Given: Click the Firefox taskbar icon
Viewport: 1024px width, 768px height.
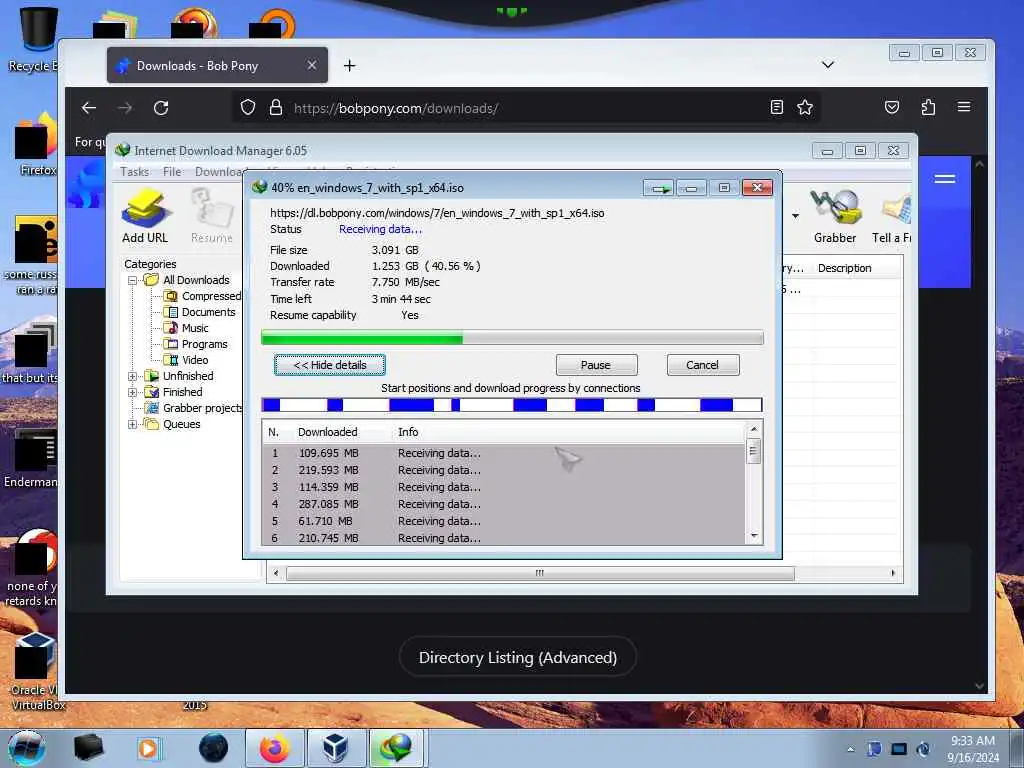Looking at the screenshot, I should 275,748.
